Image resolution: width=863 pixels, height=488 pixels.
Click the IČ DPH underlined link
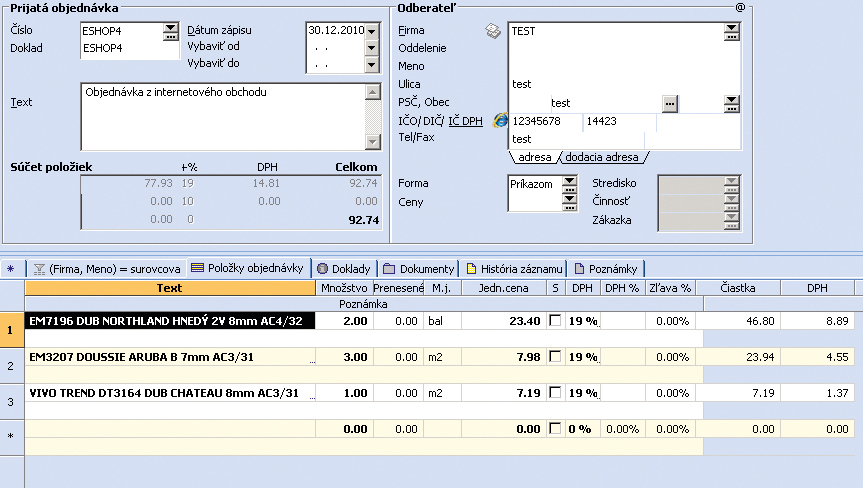465,121
